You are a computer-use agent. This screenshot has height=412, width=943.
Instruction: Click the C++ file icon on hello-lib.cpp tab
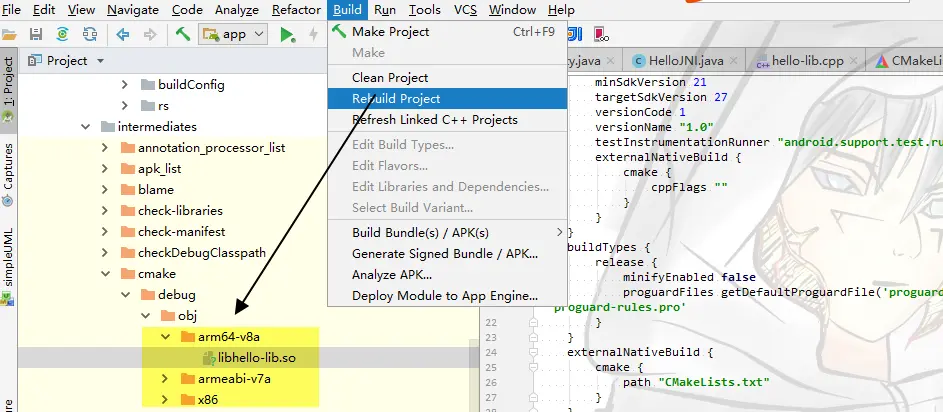click(763, 61)
